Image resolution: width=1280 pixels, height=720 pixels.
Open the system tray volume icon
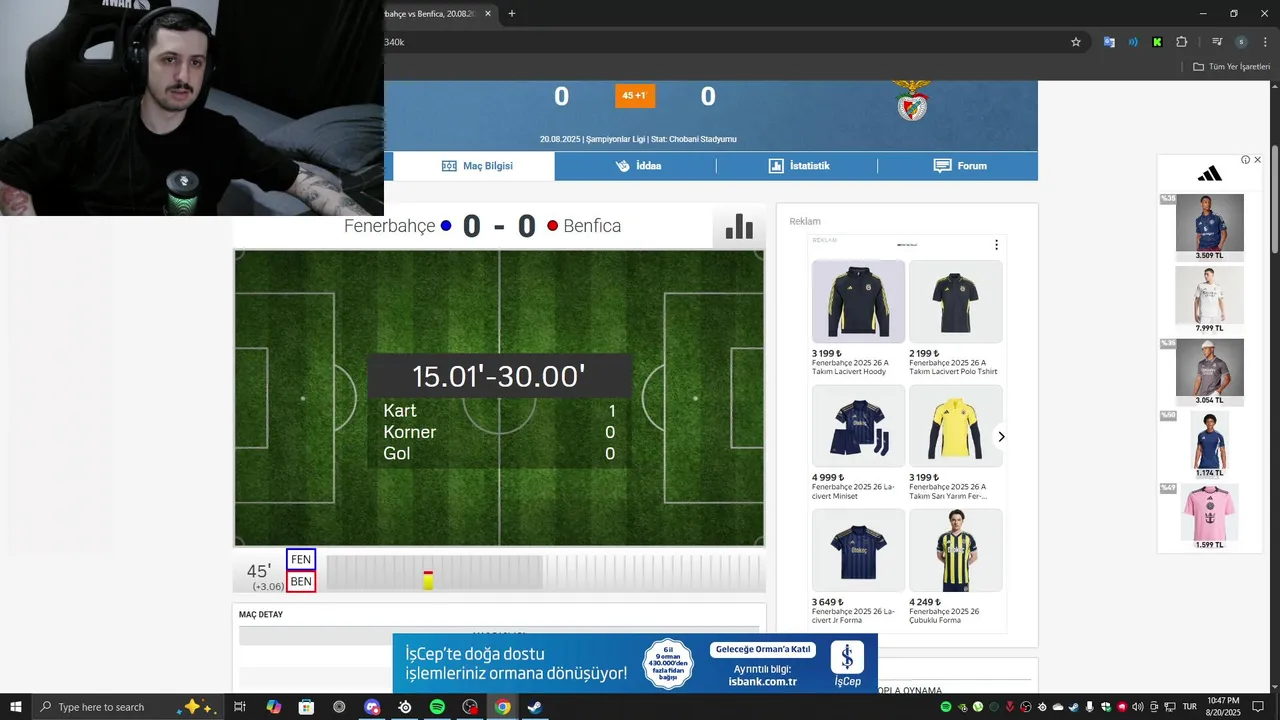tap(1137, 707)
